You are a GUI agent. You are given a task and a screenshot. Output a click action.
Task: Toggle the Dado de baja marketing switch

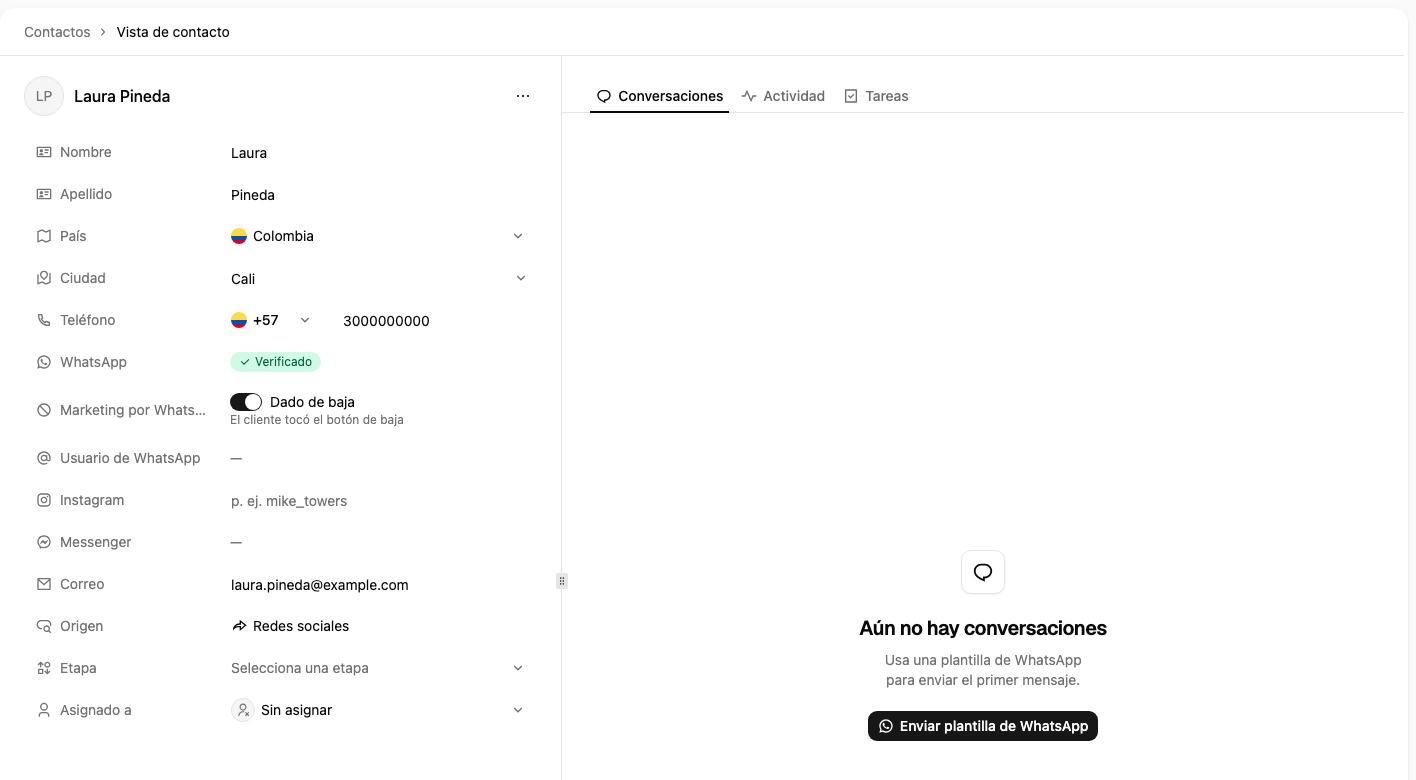[246, 402]
